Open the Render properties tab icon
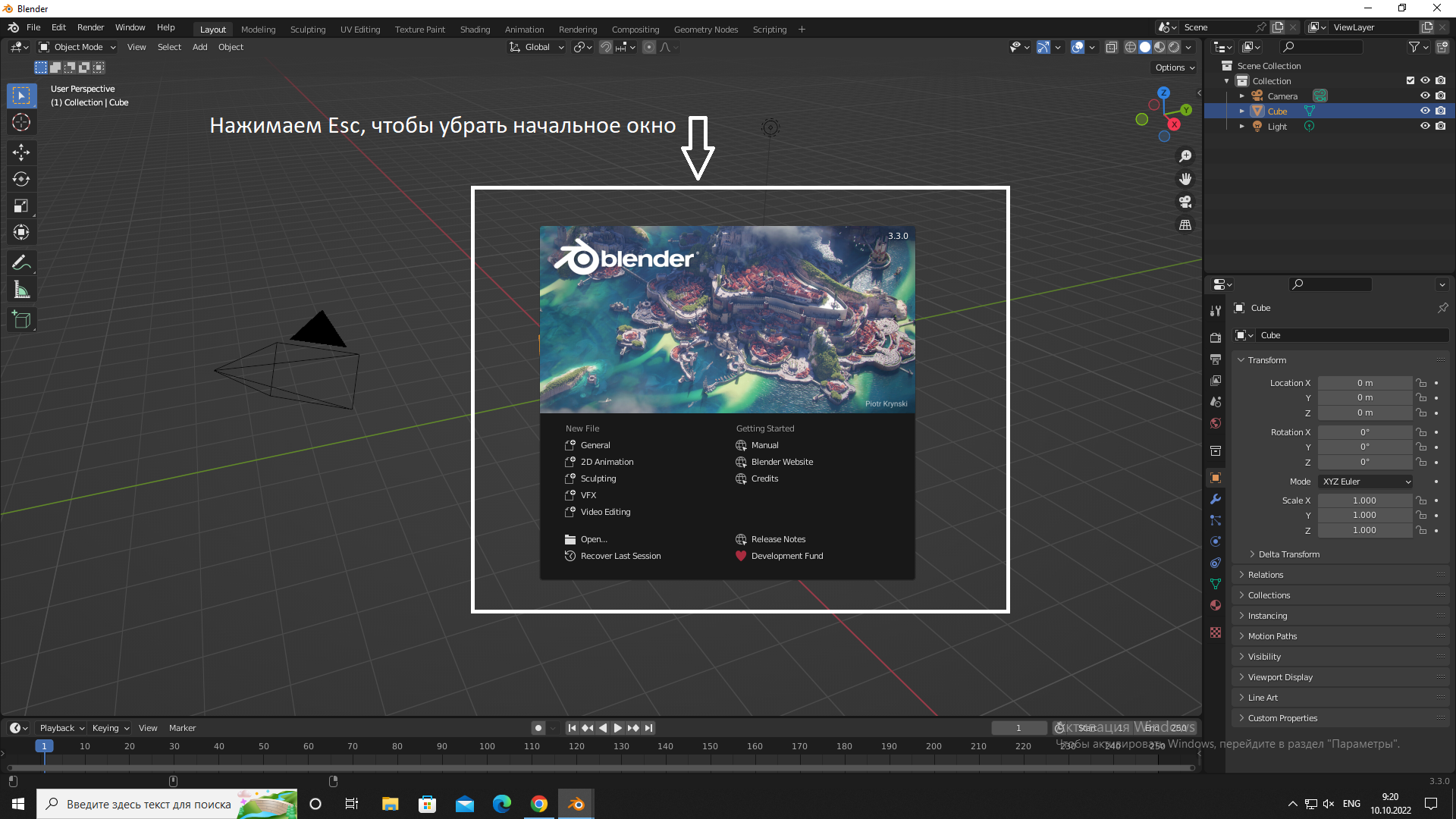This screenshot has width=1456, height=819. tap(1216, 337)
